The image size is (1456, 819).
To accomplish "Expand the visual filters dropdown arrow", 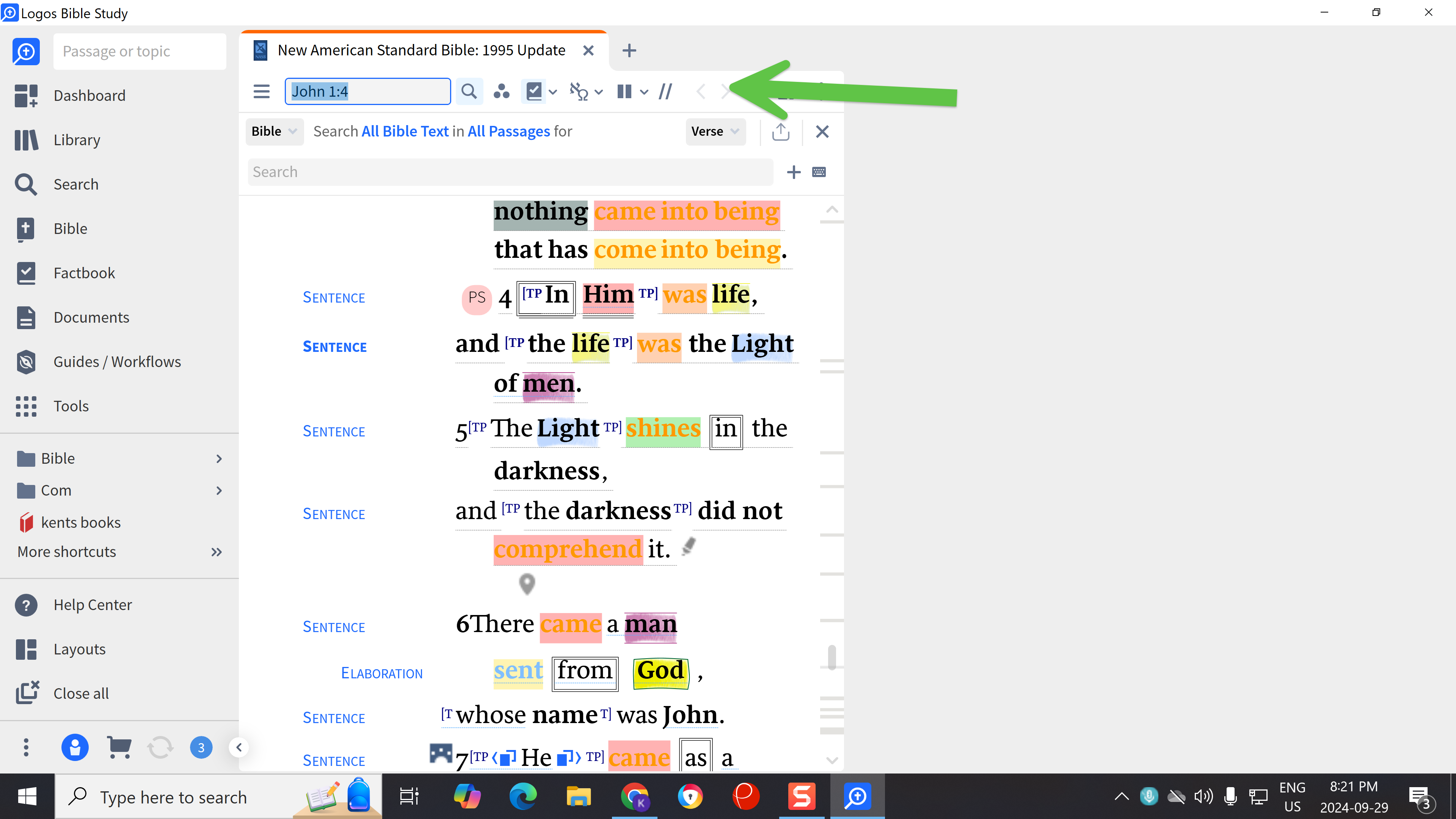I will pos(553,92).
